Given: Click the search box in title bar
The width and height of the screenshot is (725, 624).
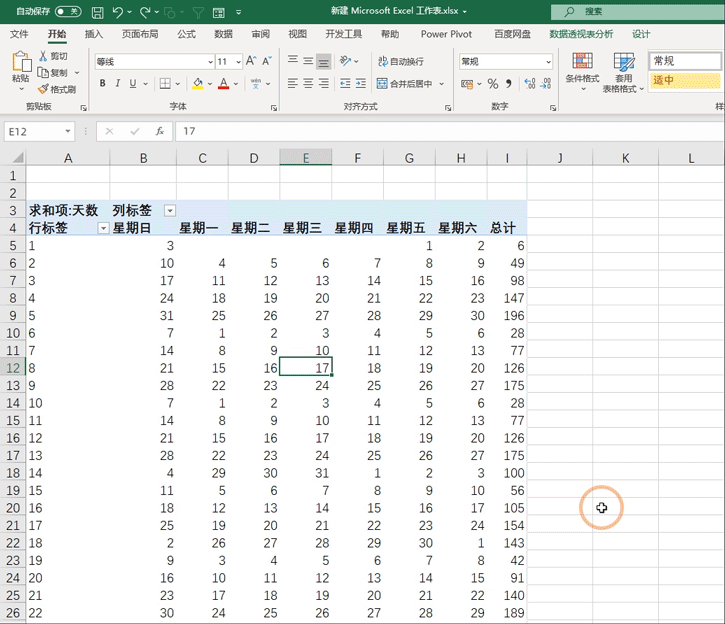Looking at the screenshot, I should (x=638, y=12).
